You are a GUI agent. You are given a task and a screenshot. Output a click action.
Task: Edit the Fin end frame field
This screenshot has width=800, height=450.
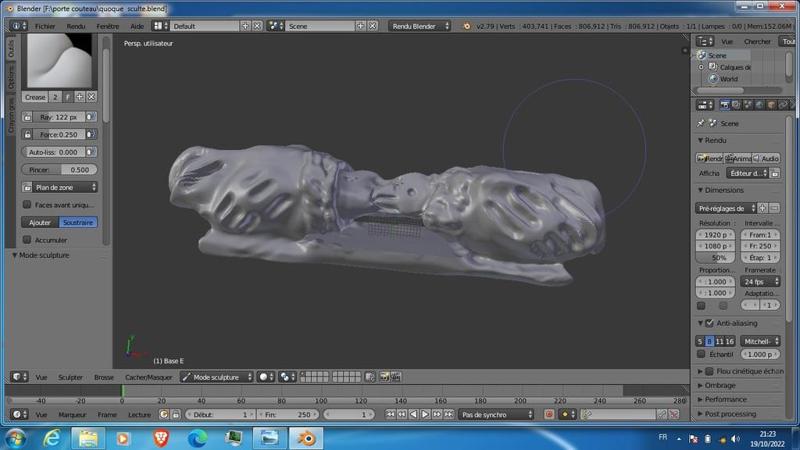(x=288, y=414)
